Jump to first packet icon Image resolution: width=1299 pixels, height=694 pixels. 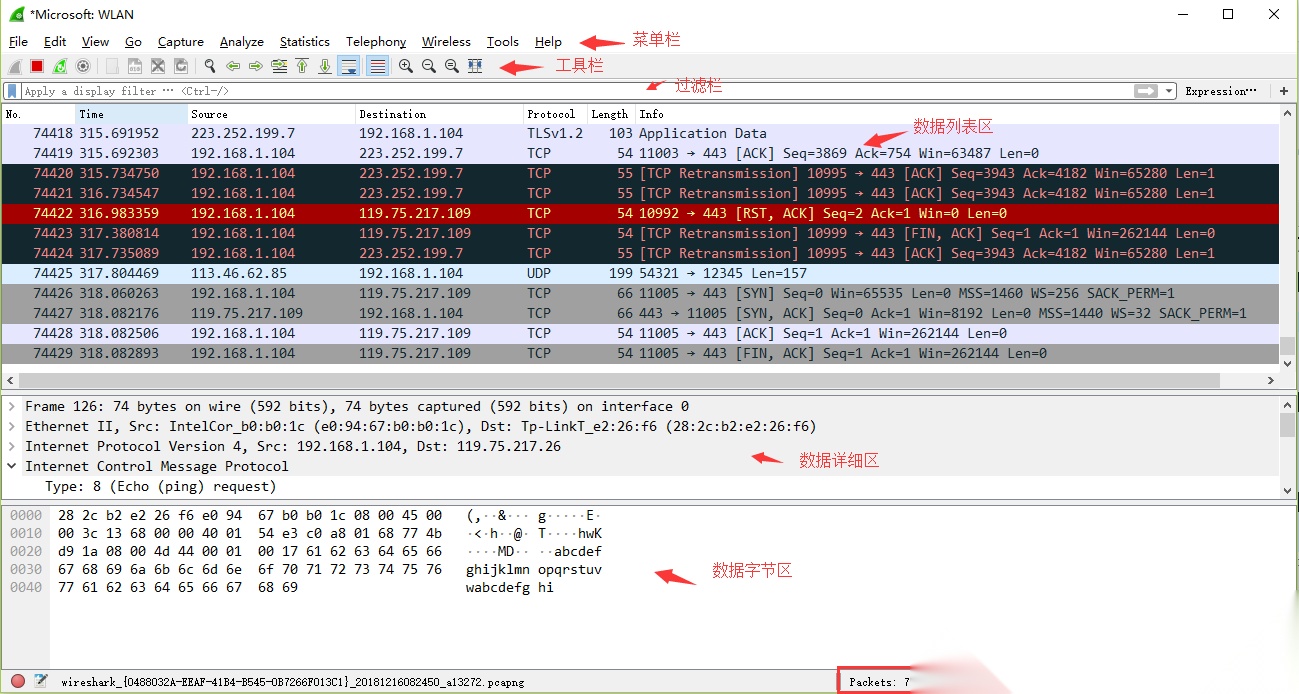point(302,66)
